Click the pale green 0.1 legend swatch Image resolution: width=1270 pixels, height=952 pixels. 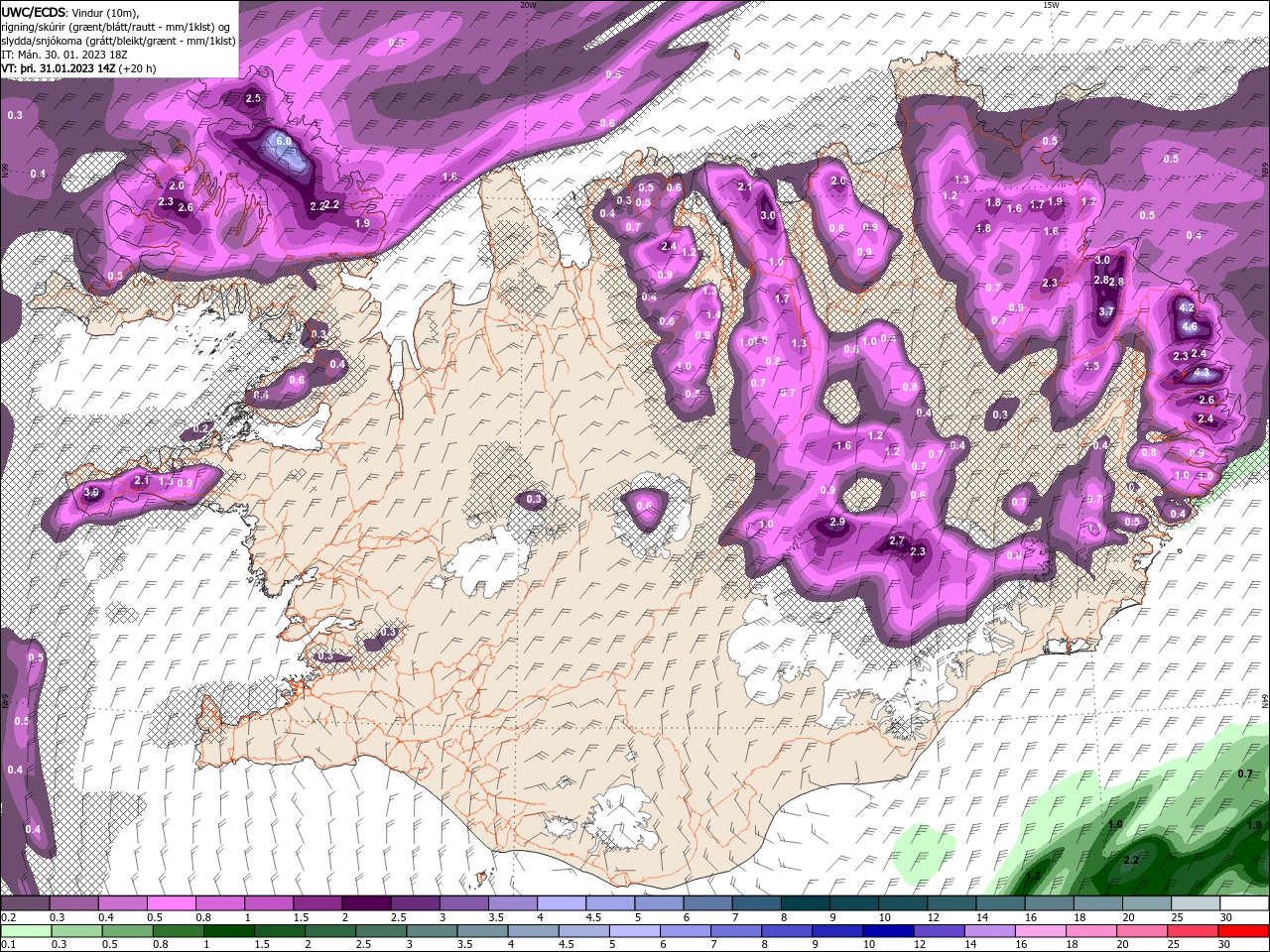click(25, 930)
